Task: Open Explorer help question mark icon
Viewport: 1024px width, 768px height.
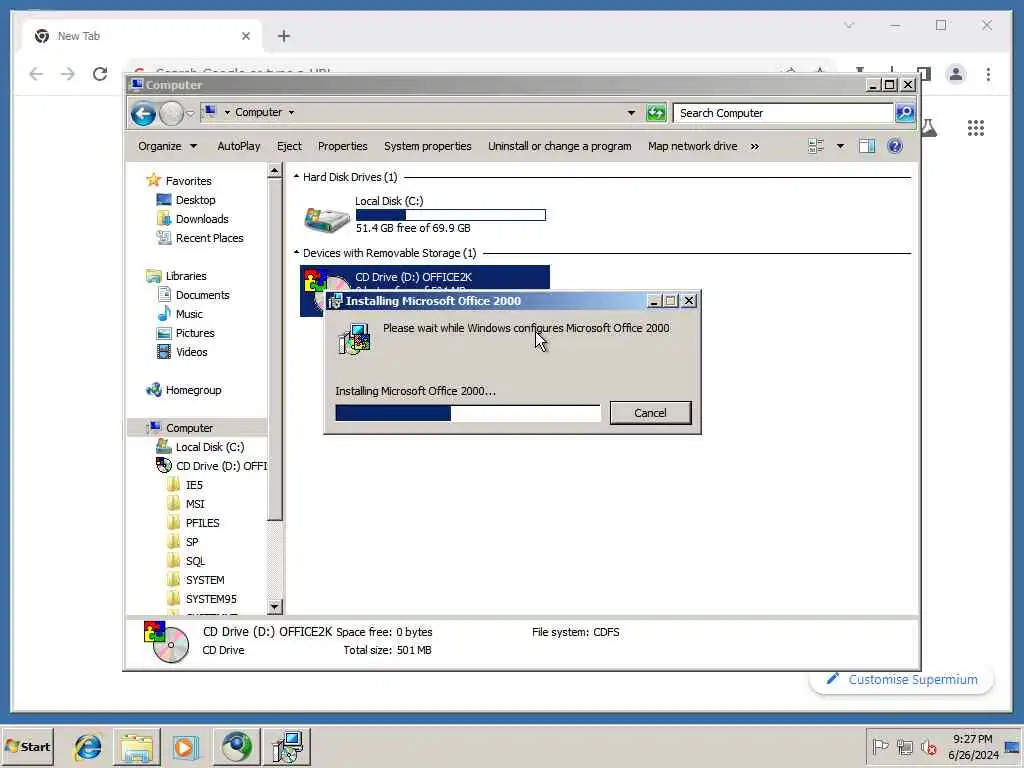Action: [895, 146]
